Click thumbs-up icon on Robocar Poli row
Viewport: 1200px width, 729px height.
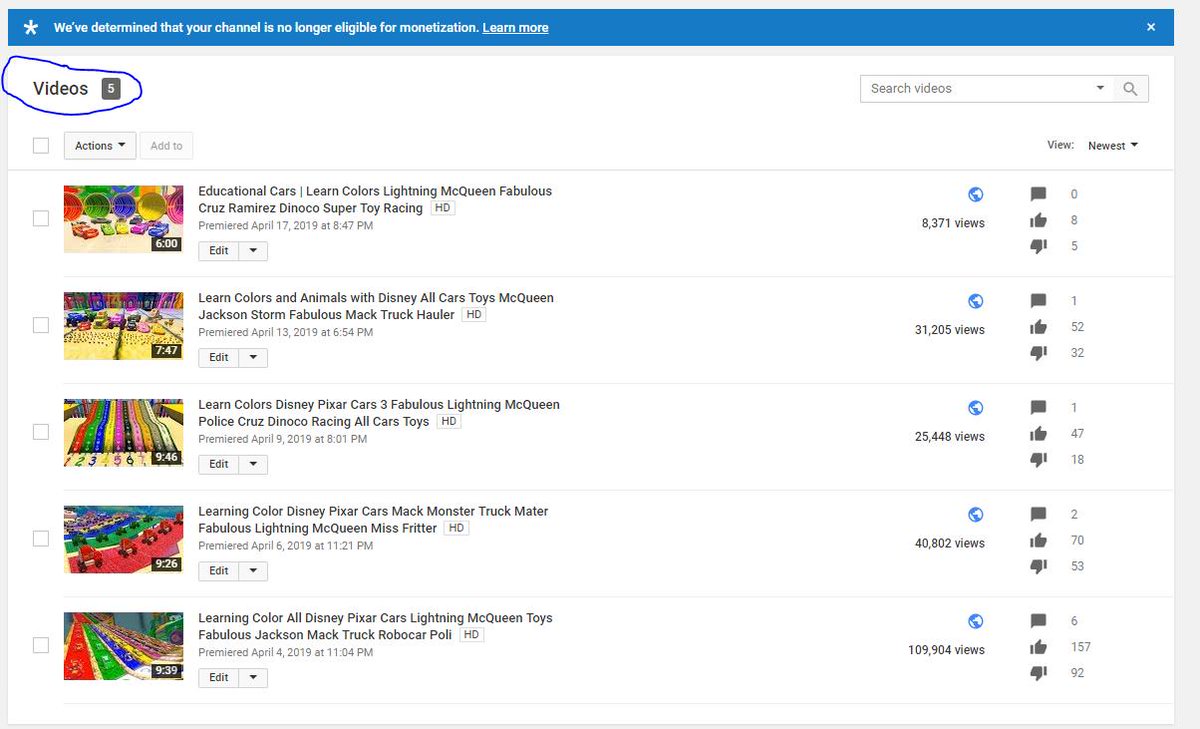click(1038, 647)
